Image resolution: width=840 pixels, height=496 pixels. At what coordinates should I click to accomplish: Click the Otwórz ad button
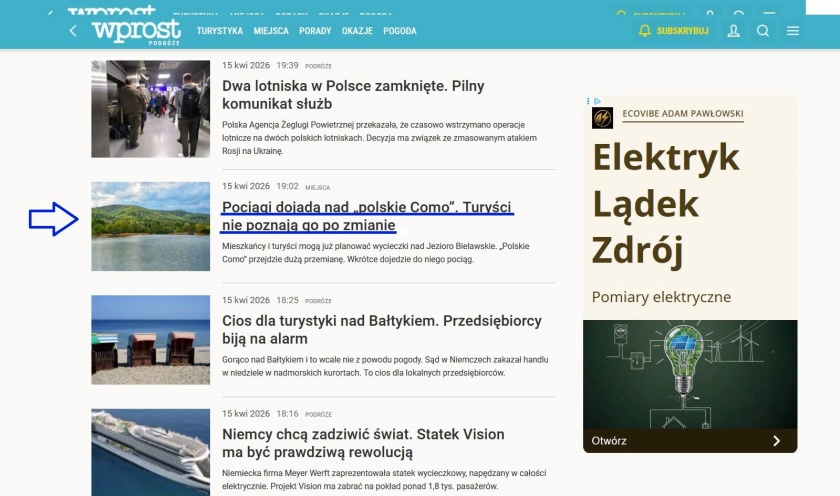coord(609,441)
